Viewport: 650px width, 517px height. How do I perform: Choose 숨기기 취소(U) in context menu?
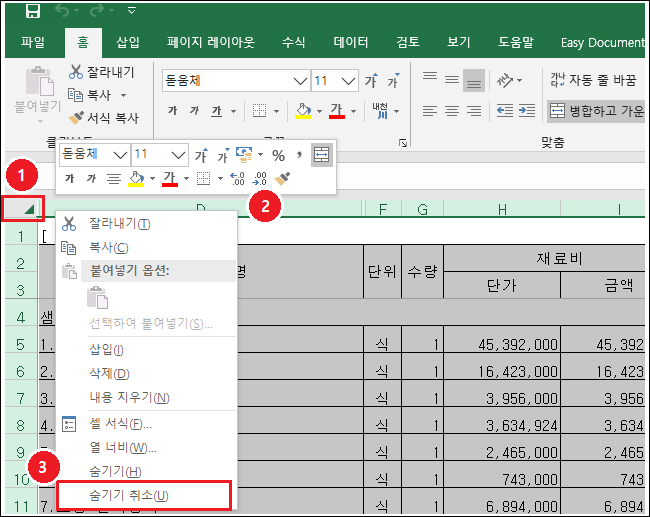tap(144, 495)
